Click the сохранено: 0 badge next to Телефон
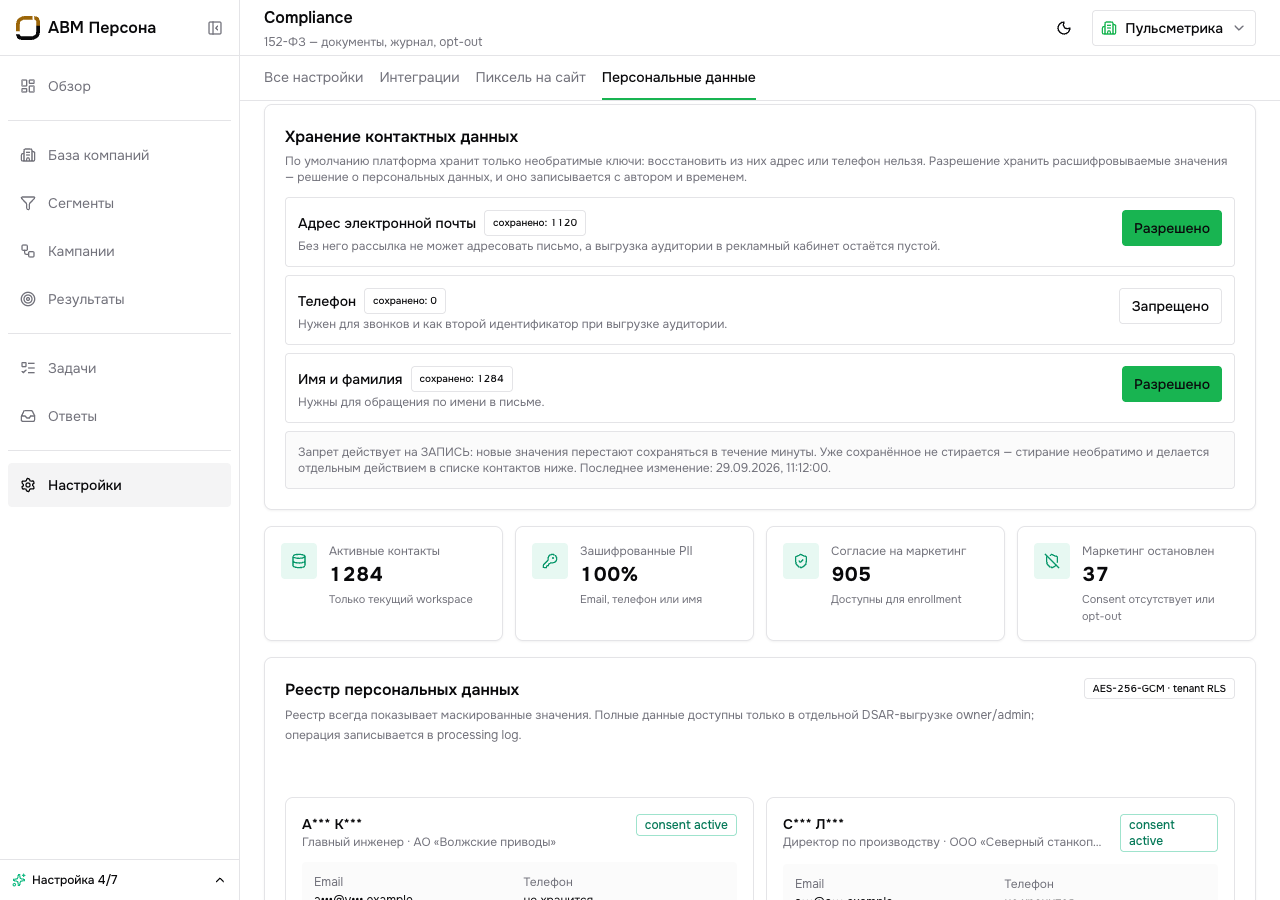The height and width of the screenshot is (900, 1280). (405, 301)
